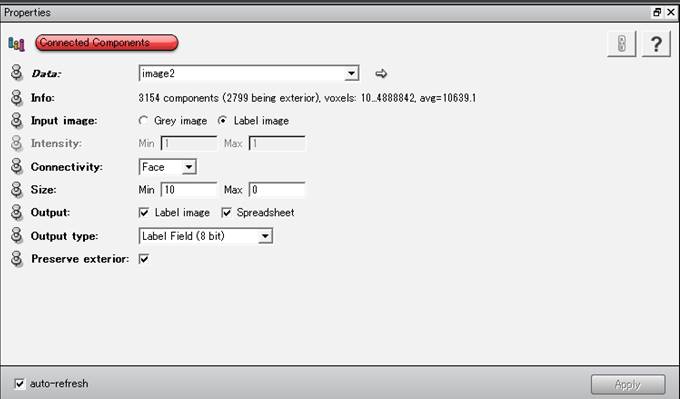Click the Intensity Max field

coord(277,143)
